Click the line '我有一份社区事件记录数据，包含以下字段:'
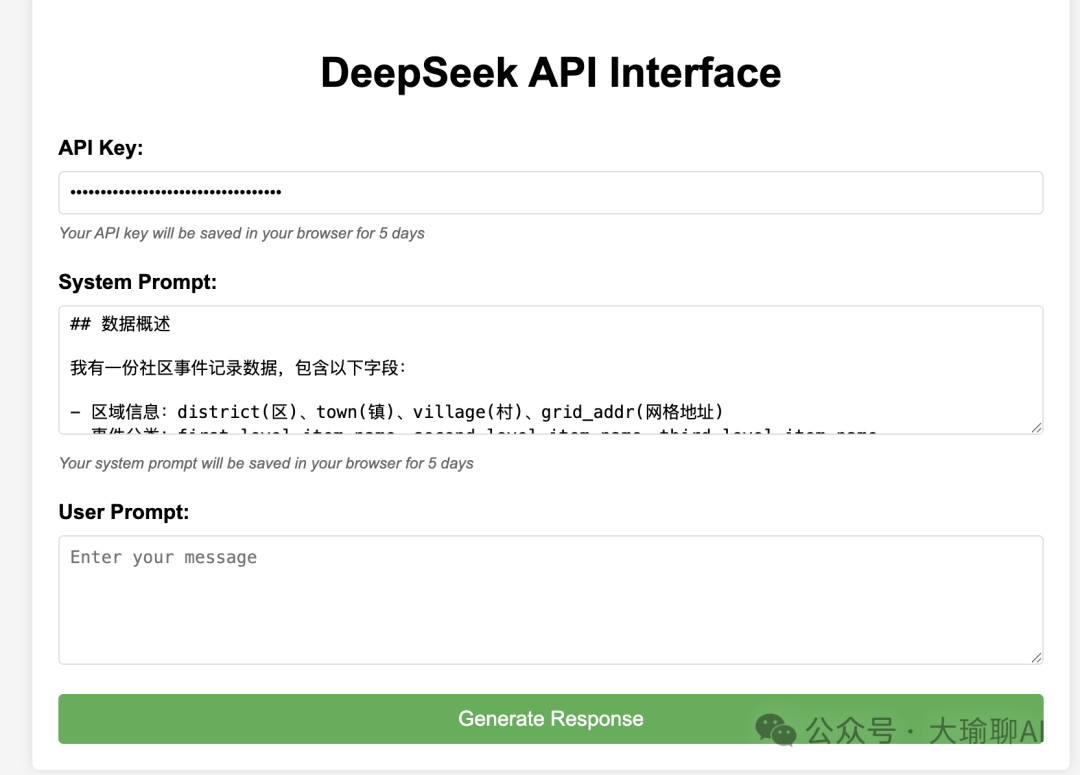Screen dimensions: 1080x775 click(238, 368)
